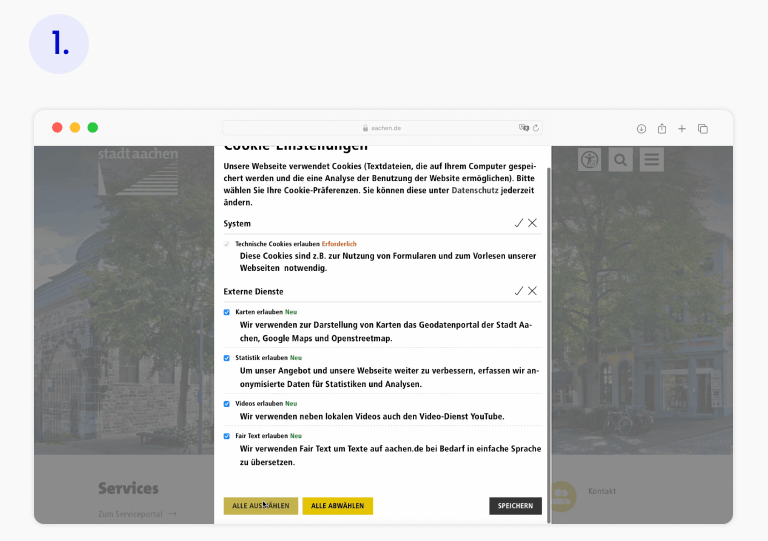
Task: Open the hamburger menu icon
Action: tap(652, 160)
